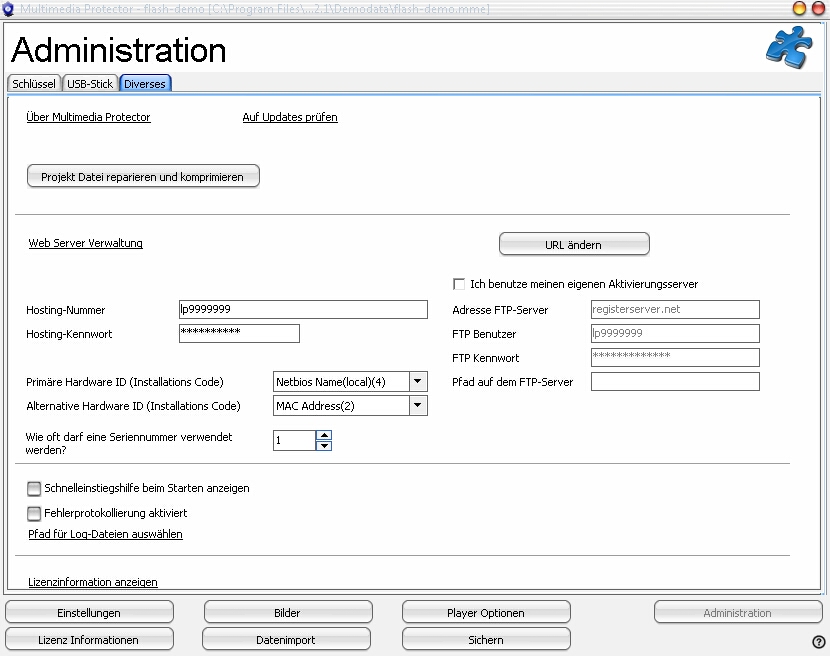This screenshot has width=830, height=656.
Task: Open Über Multimedia Protector link
Action: [88, 117]
